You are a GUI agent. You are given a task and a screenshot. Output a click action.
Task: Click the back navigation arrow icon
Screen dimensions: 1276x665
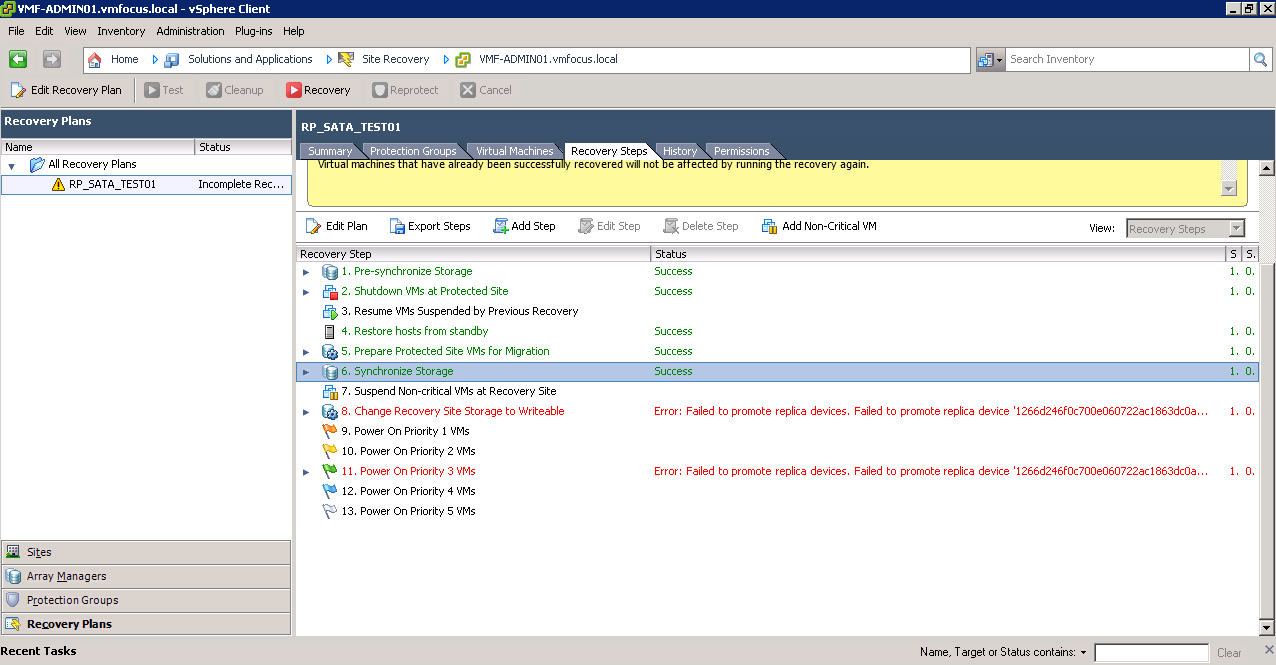tap(18, 59)
